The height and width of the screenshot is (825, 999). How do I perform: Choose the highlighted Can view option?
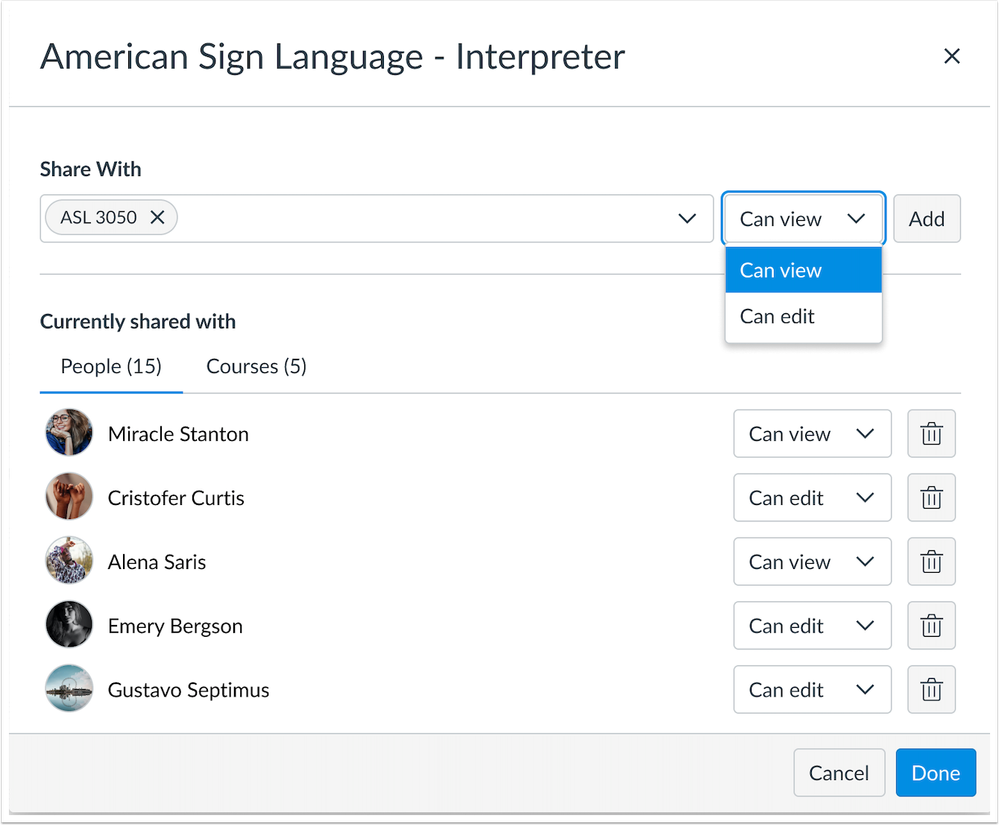click(x=803, y=270)
